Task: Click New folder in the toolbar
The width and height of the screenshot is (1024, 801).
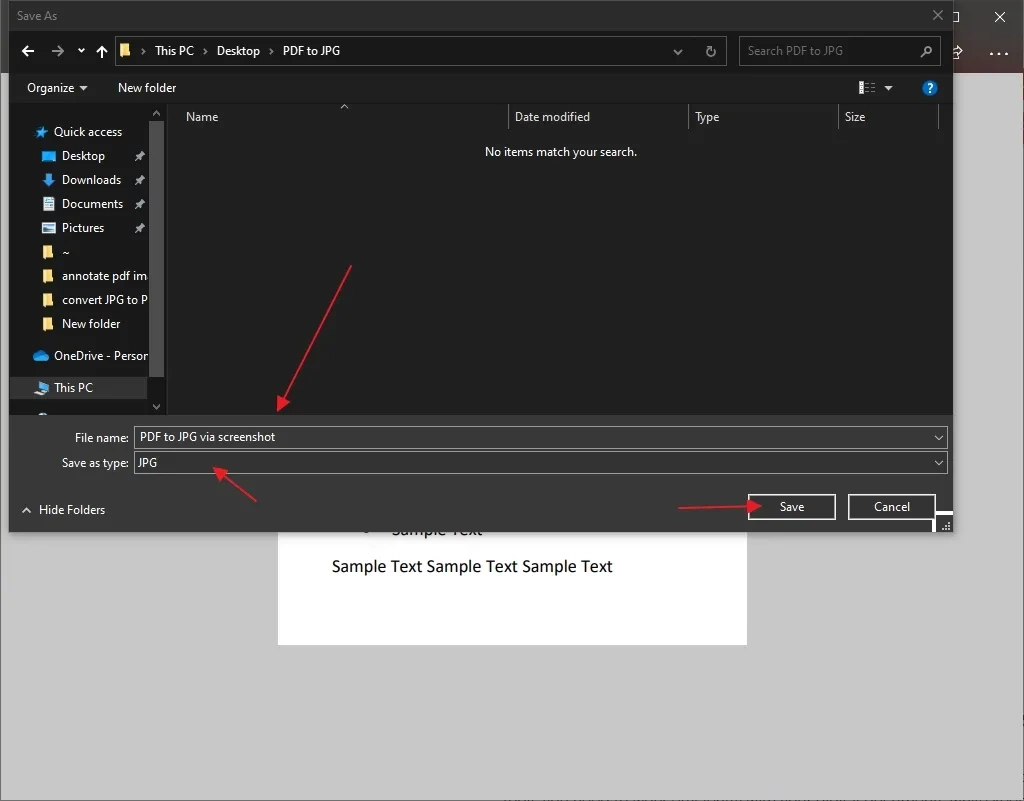Action: (147, 87)
